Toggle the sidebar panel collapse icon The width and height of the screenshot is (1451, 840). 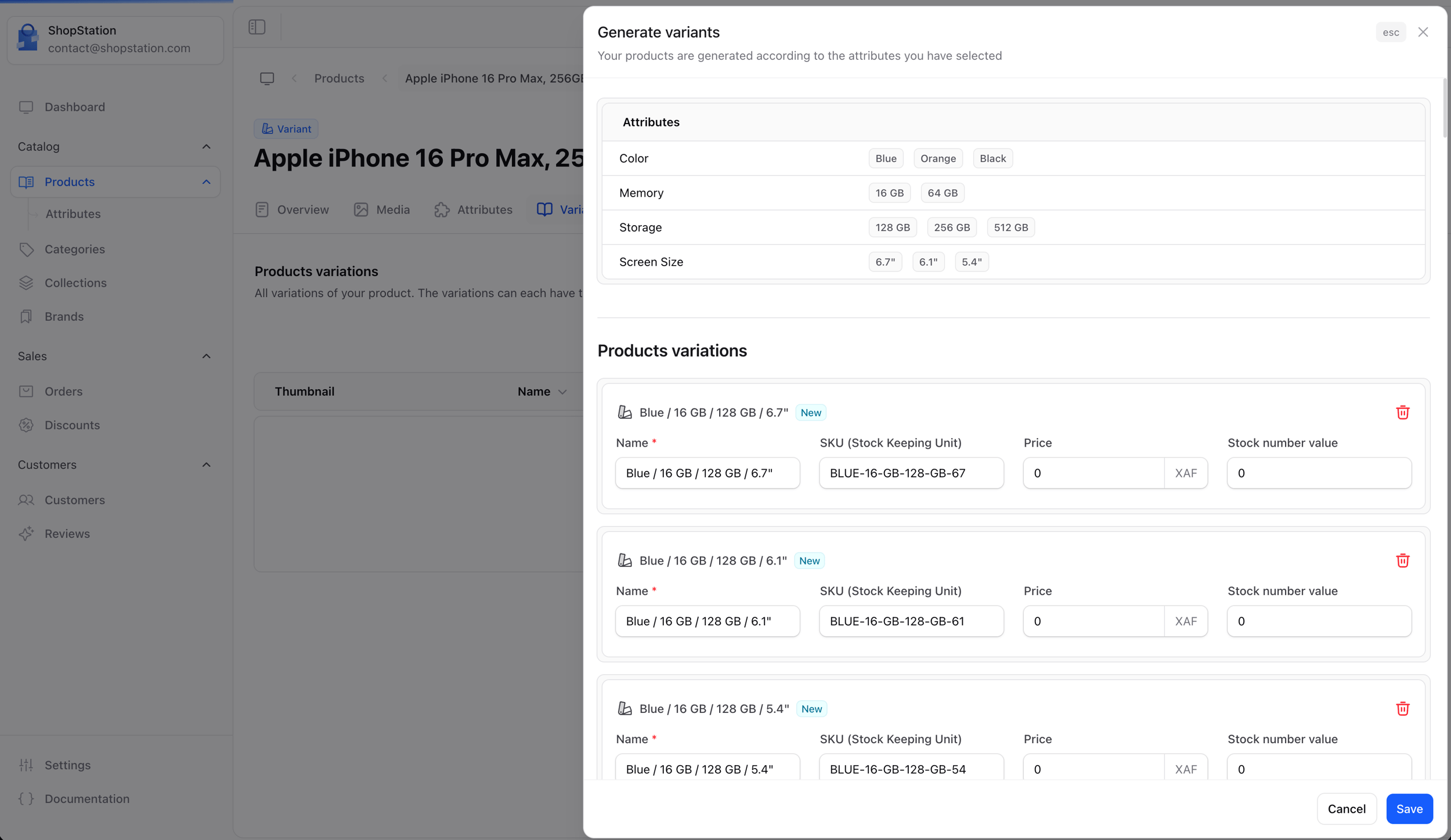(x=257, y=27)
